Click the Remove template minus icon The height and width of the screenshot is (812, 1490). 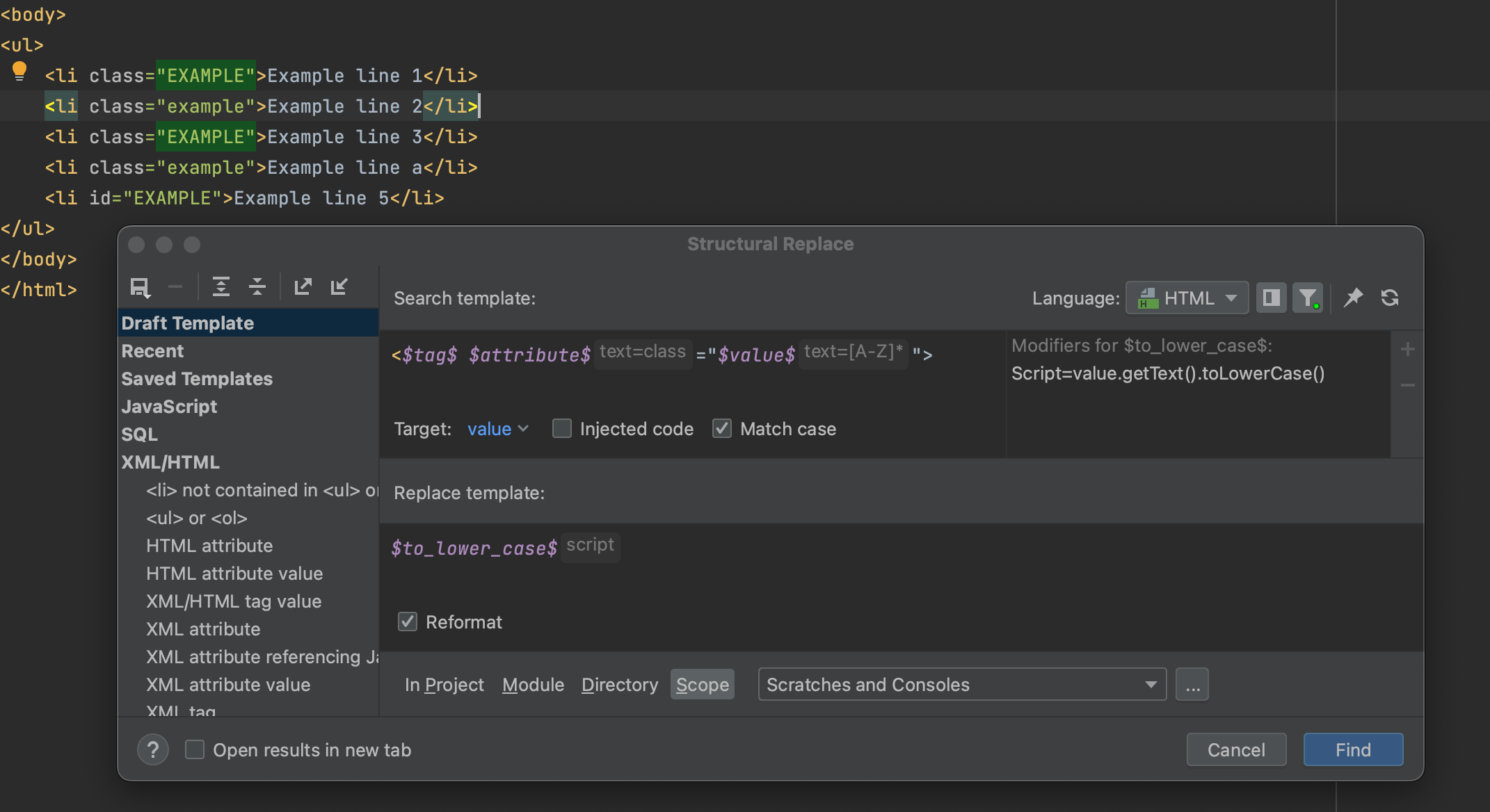[175, 286]
